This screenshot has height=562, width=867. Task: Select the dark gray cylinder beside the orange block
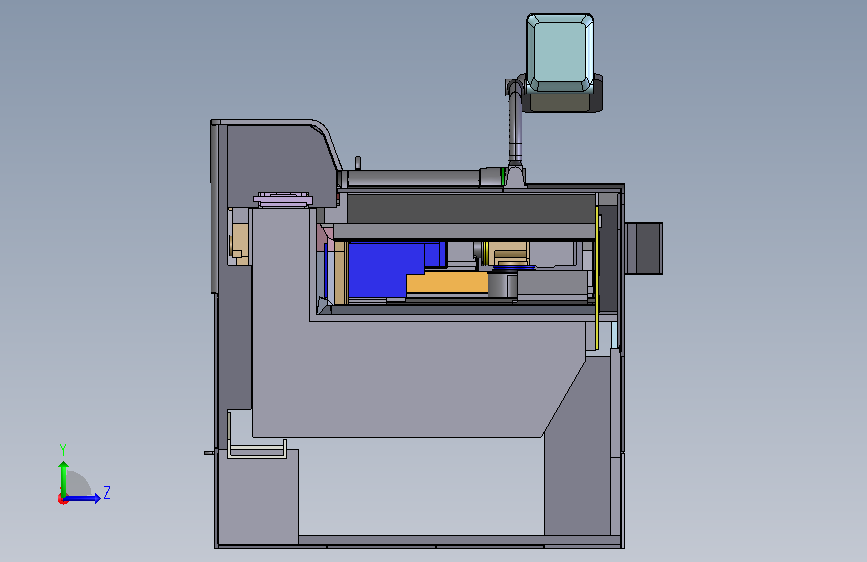(x=502, y=285)
